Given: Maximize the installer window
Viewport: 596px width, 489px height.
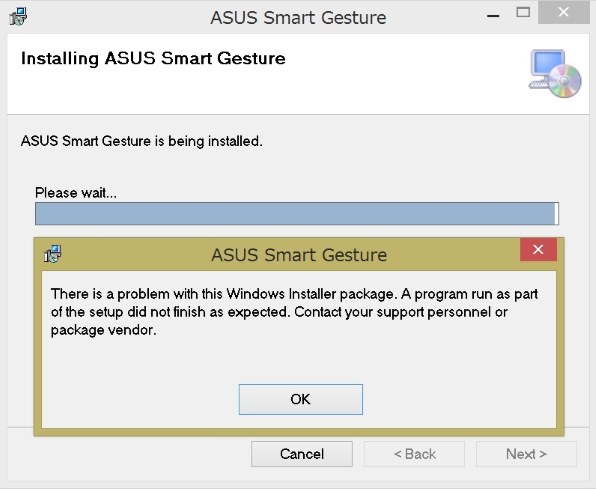Looking at the screenshot, I should click(x=523, y=13).
